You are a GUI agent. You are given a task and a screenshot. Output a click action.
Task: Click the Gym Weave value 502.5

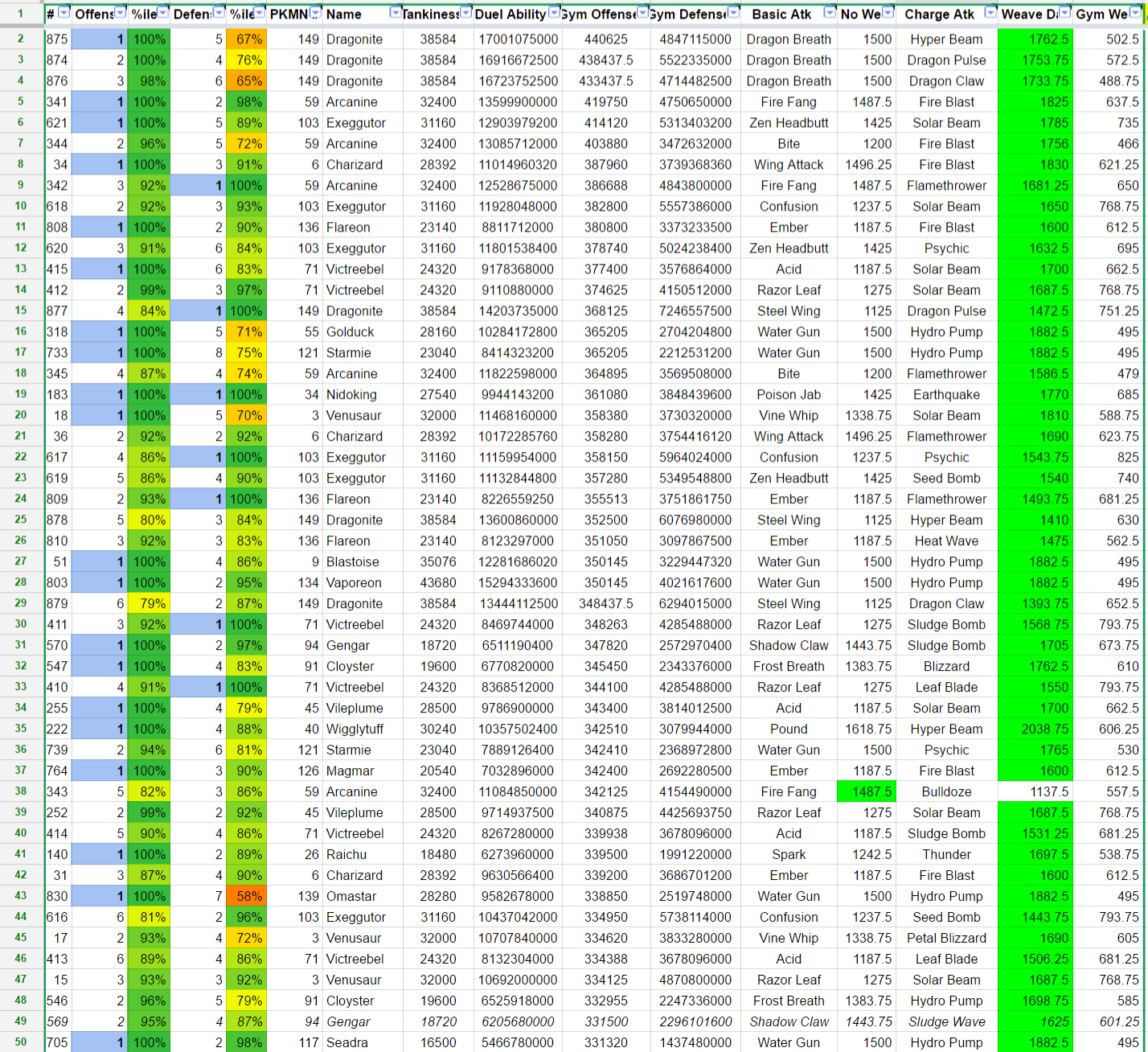tap(1109, 39)
